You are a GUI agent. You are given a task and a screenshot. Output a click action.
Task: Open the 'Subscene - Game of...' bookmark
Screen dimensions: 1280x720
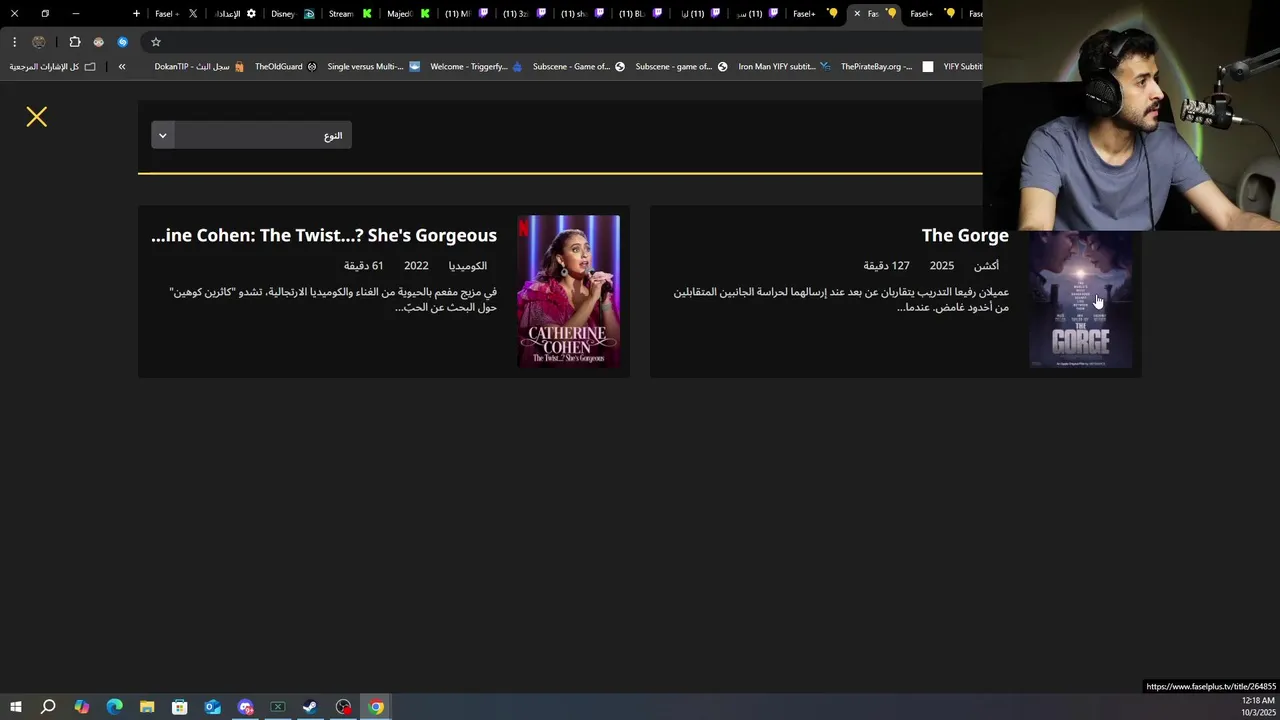coord(579,67)
